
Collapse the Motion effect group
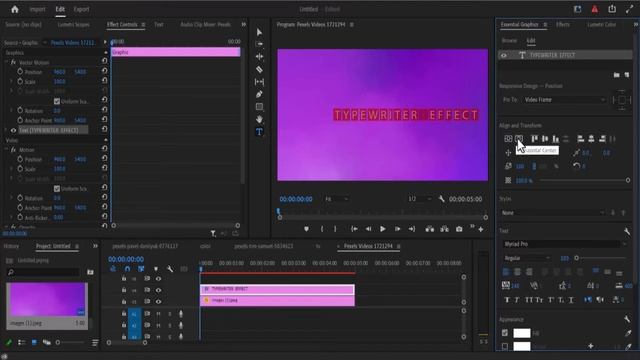point(7,150)
